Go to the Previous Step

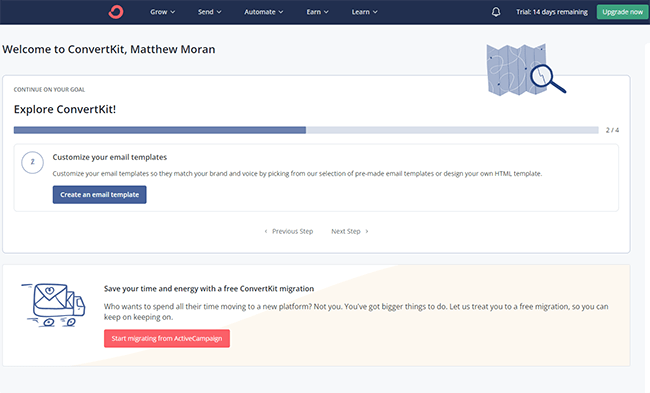click(289, 231)
